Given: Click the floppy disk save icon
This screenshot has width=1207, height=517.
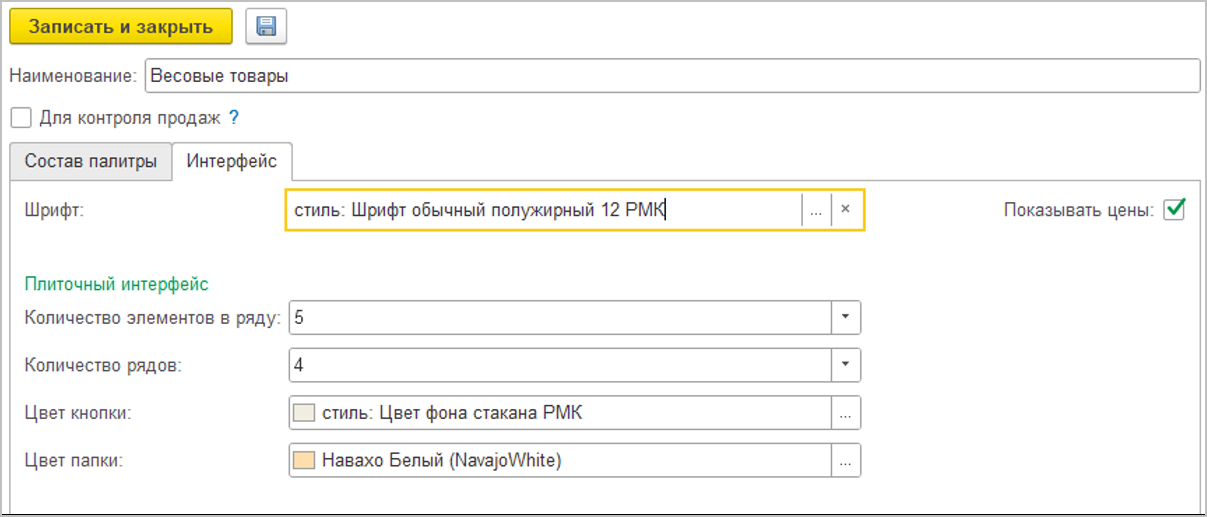Looking at the screenshot, I should [265, 27].
